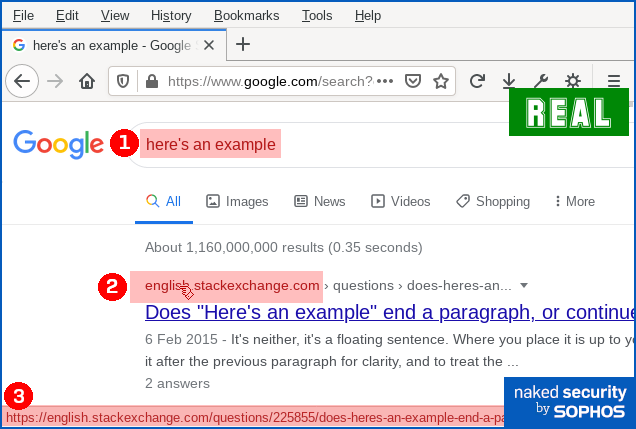This screenshot has width=636, height=429.
Task: Open developer wrench tools icon
Action: tap(541, 81)
